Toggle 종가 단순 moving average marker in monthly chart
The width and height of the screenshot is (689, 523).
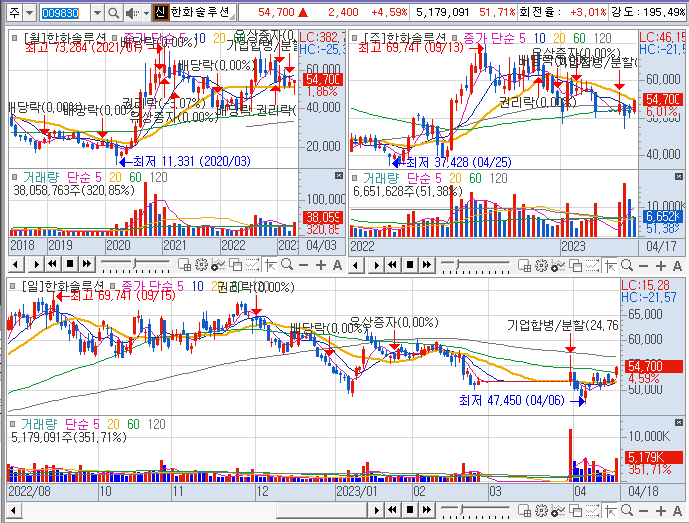(114, 38)
